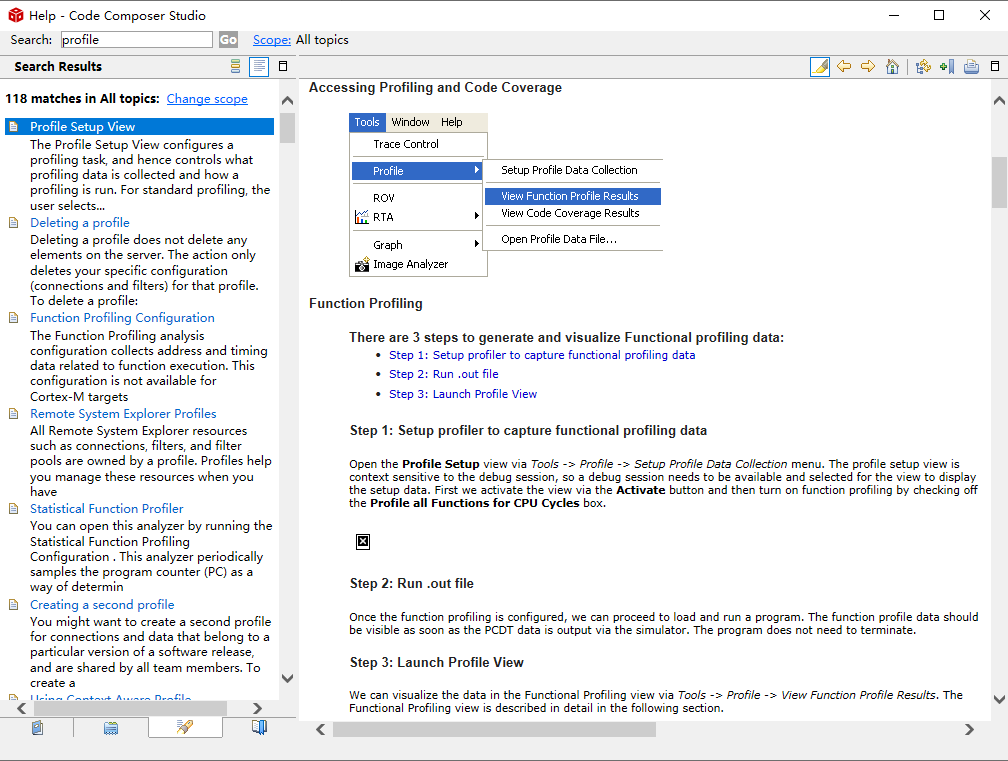Open the Deleting a profile result
Screen dimensions: 1008x761
coord(80,223)
